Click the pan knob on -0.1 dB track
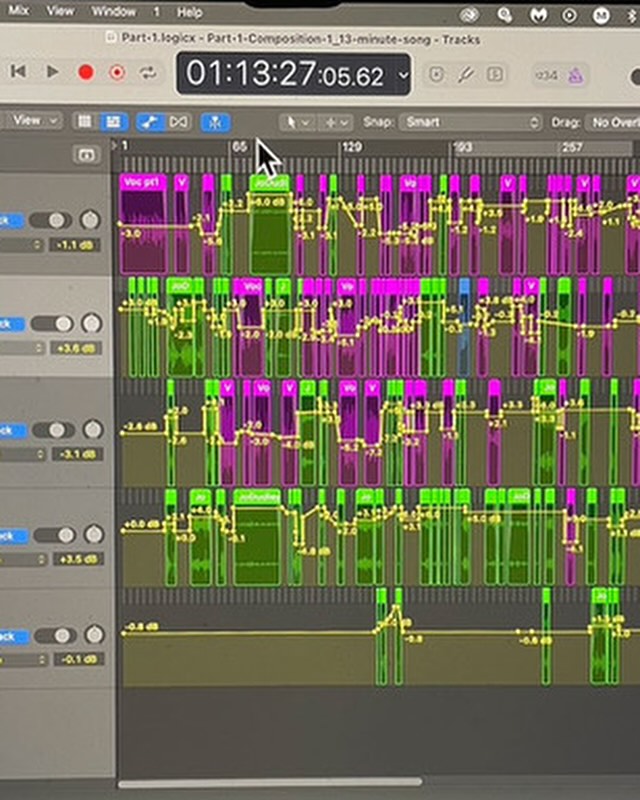The image size is (640, 800). point(94,635)
